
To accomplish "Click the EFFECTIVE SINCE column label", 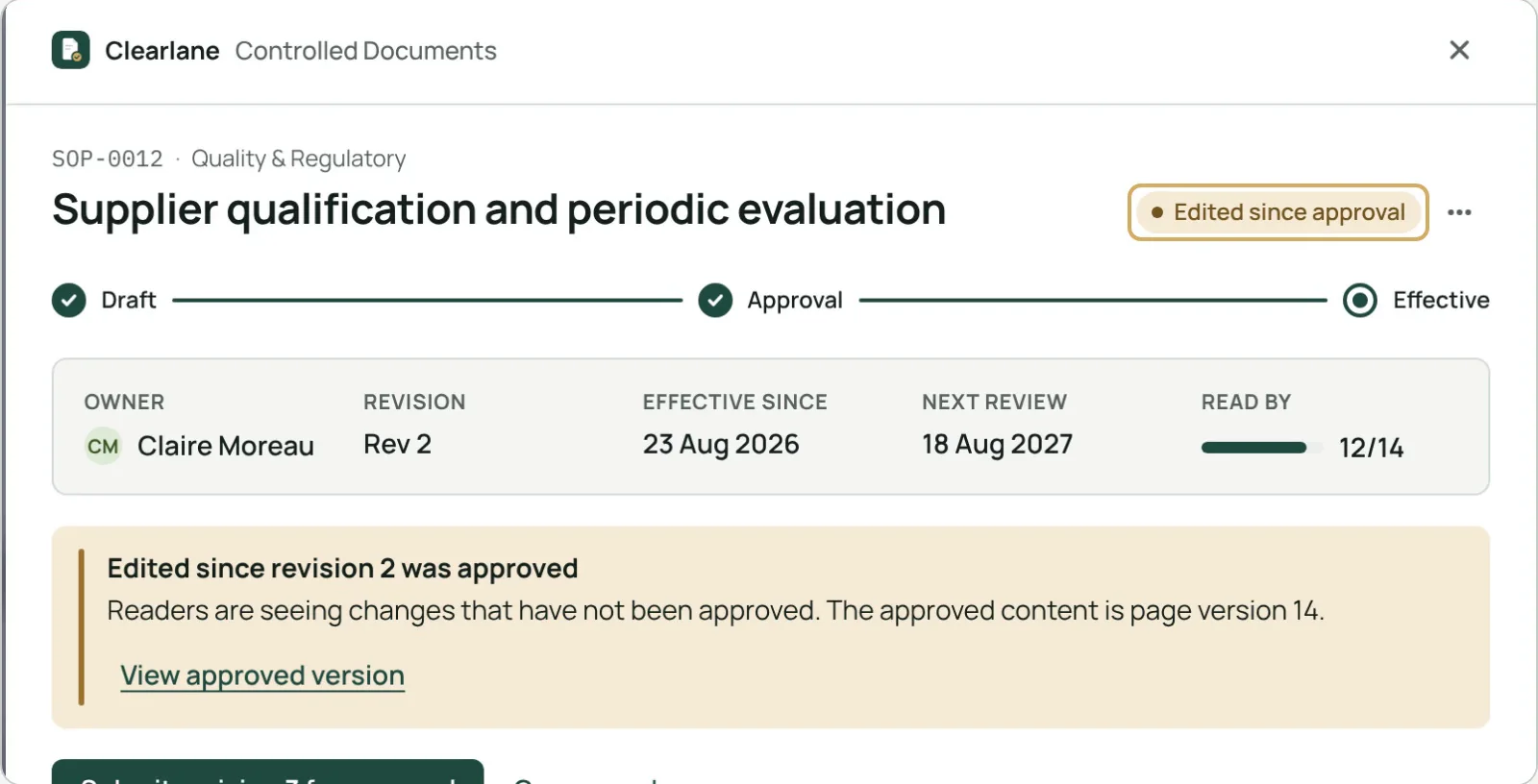I will coord(735,402).
